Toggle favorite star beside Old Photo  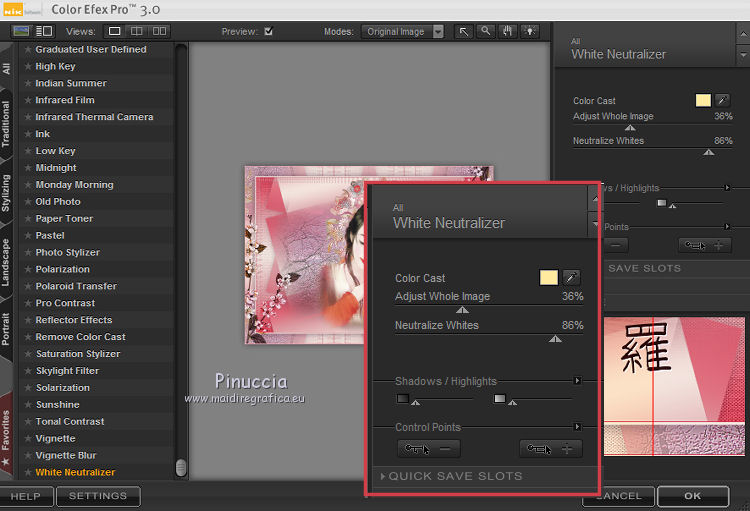point(28,201)
